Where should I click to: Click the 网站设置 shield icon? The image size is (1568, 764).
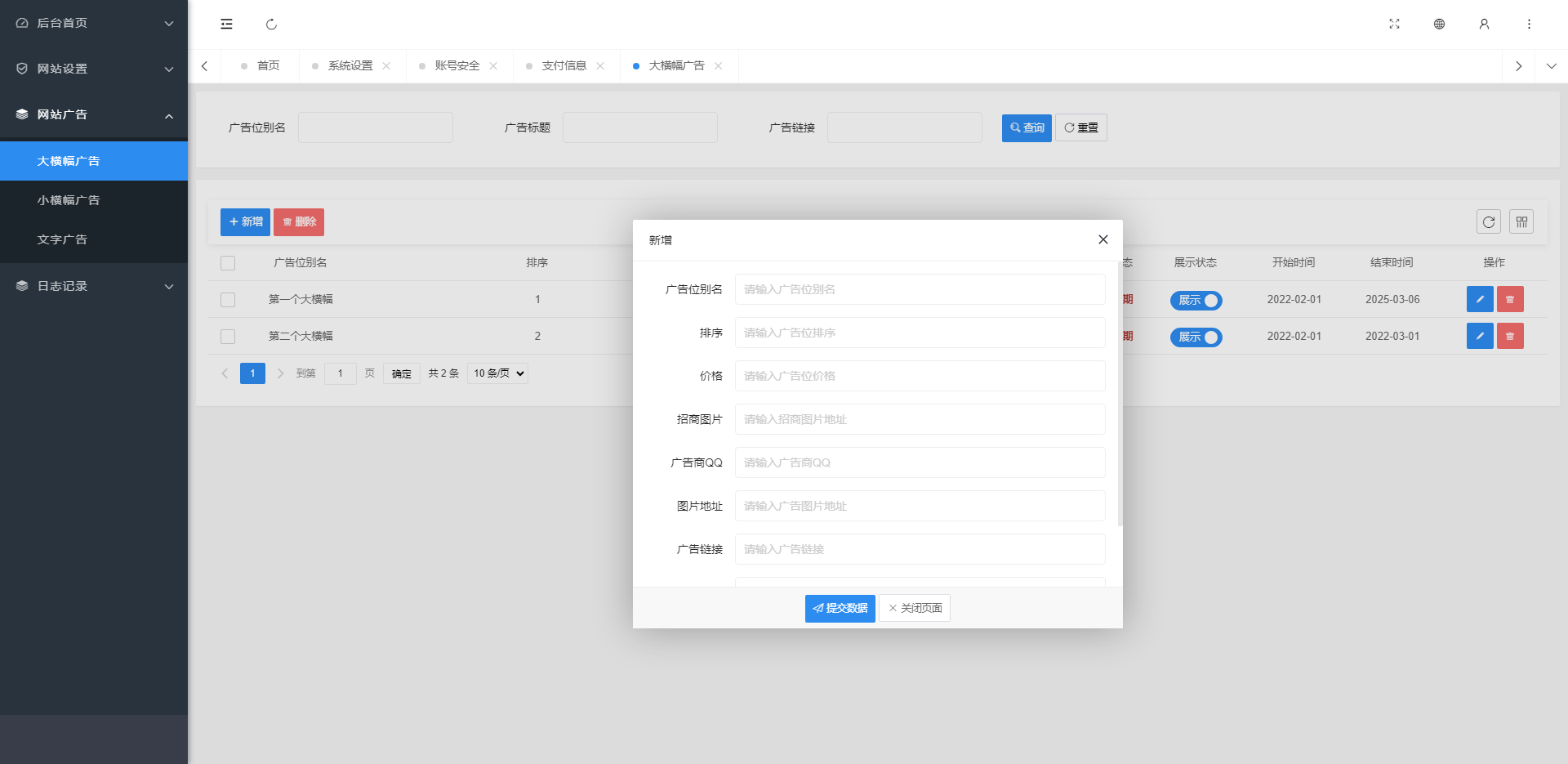pos(22,69)
